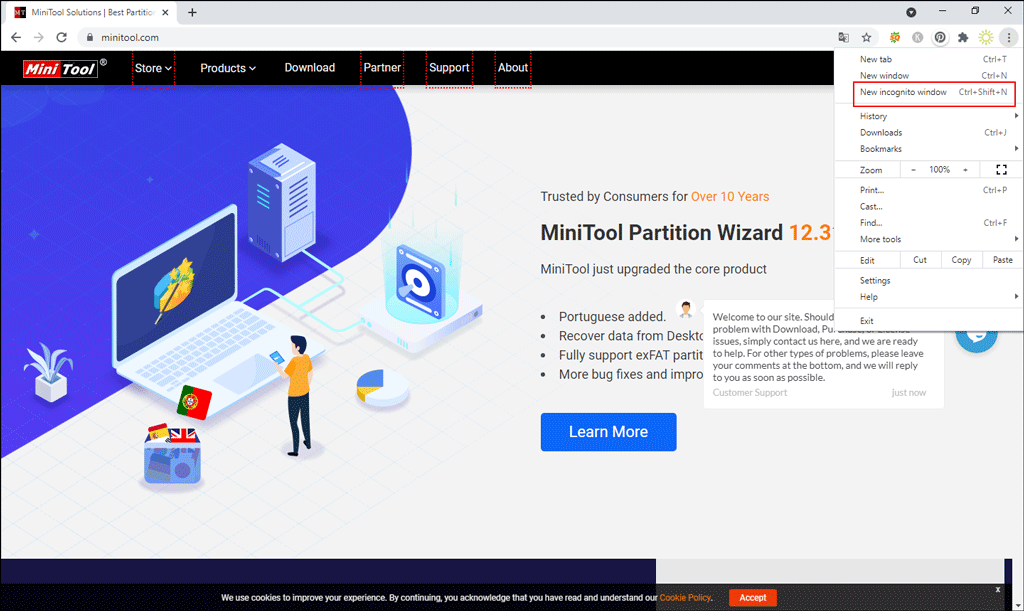Viewport: 1024px width, 611px height.
Task: Click the yellow sun extension icon
Action: tap(985, 37)
